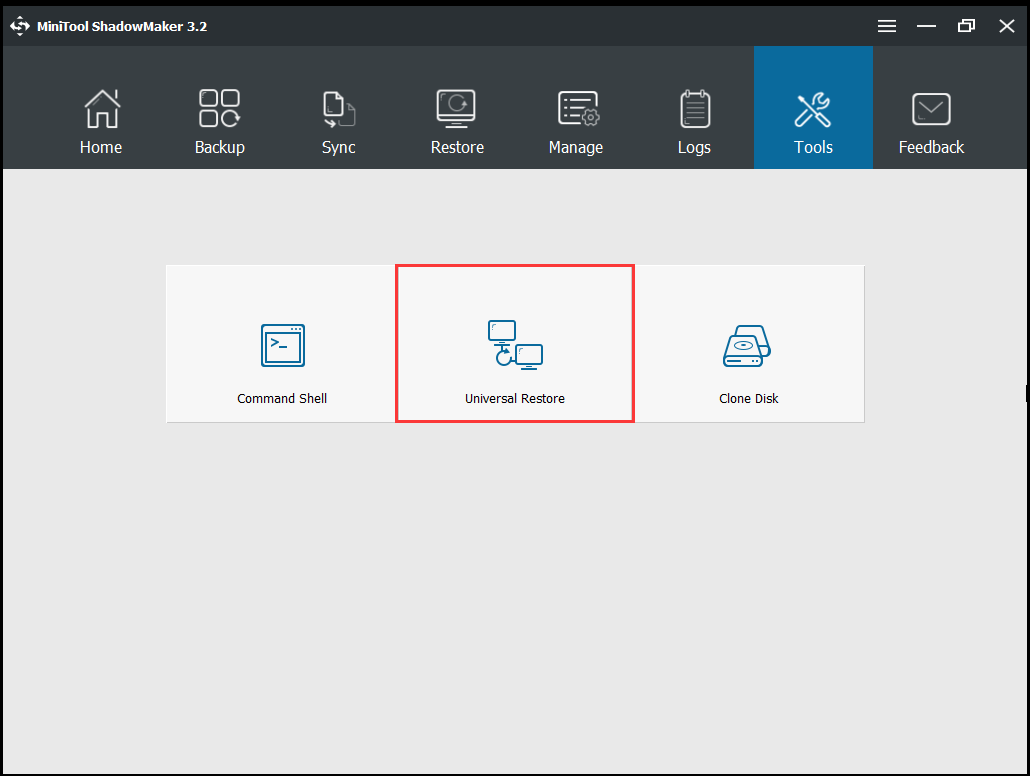The height and width of the screenshot is (776, 1030).
Task: Click the Command Shell label
Action: click(x=282, y=398)
